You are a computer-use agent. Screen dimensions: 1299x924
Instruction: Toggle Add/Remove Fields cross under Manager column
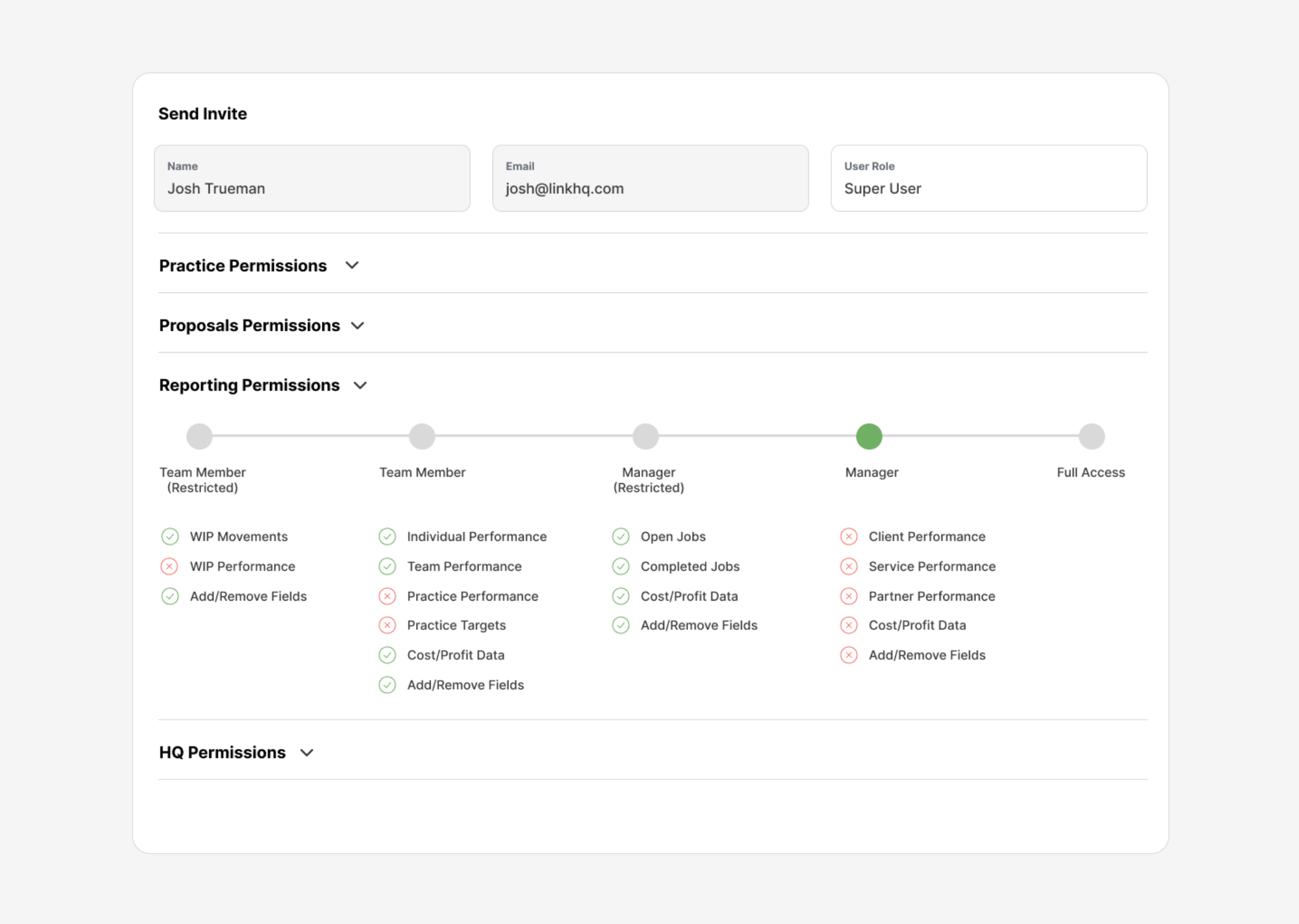(849, 655)
